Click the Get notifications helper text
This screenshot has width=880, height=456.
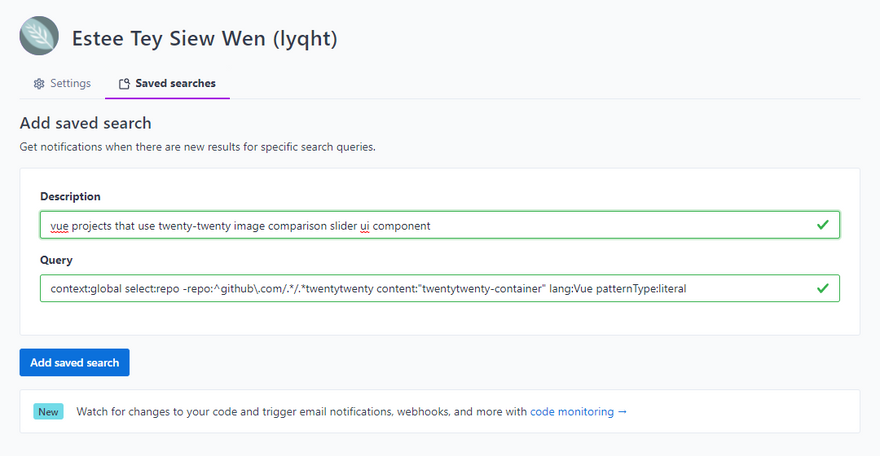(x=197, y=147)
